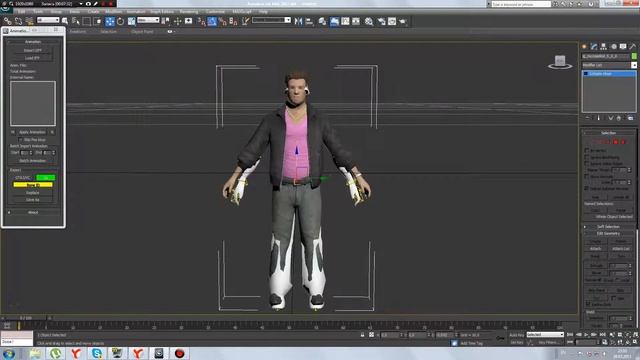The height and width of the screenshot is (360, 640).
Task: Toggle the Percent Snap button
Action: (222, 21)
